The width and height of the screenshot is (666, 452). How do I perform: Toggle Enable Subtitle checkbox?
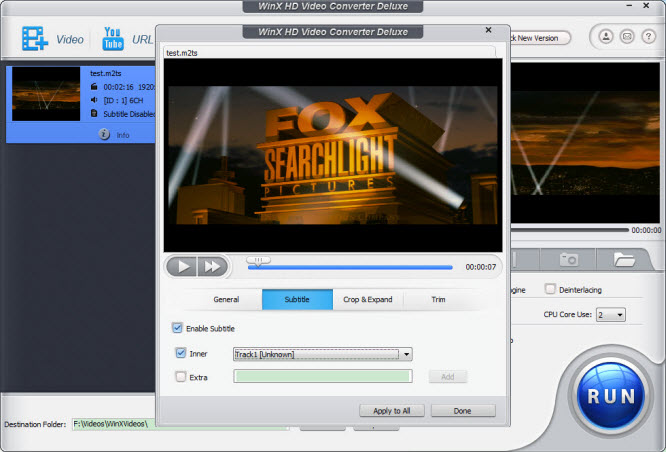click(177, 328)
